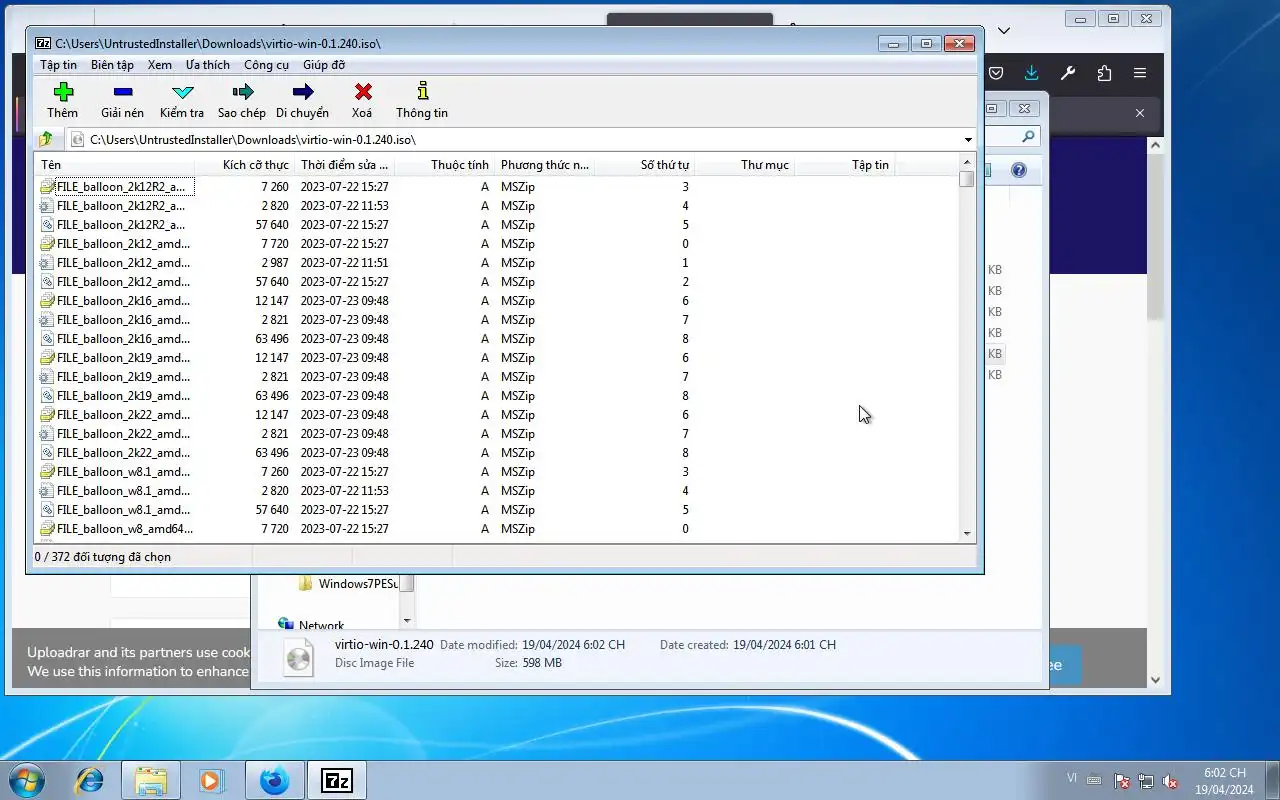This screenshot has height=800, width=1280.
Task: Open the Ưa thích menu
Action: (x=208, y=65)
